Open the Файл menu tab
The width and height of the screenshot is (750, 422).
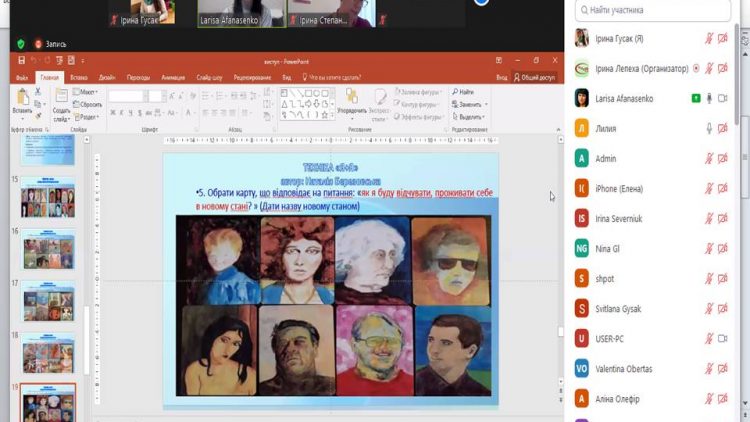pyautogui.click(x=22, y=77)
